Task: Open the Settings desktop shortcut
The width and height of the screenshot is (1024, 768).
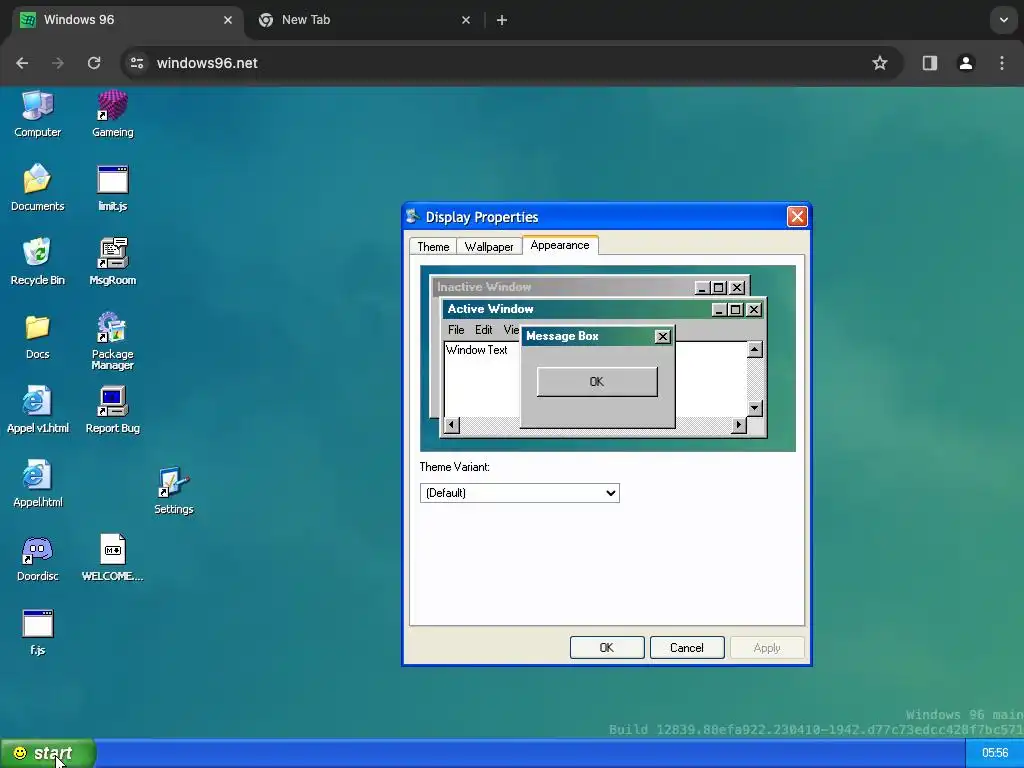Action: pyautogui.click(x=174, y=491)
